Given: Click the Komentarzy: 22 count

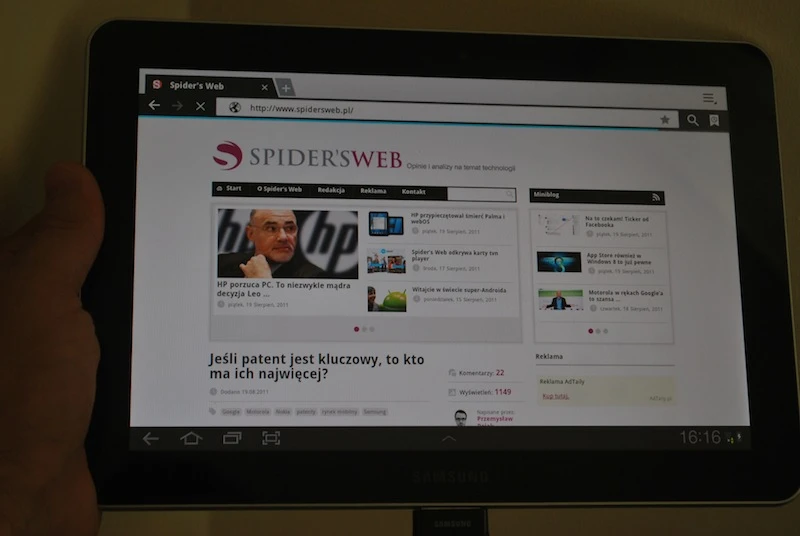Looking at the screenshot, I should (x=477, y=373).
